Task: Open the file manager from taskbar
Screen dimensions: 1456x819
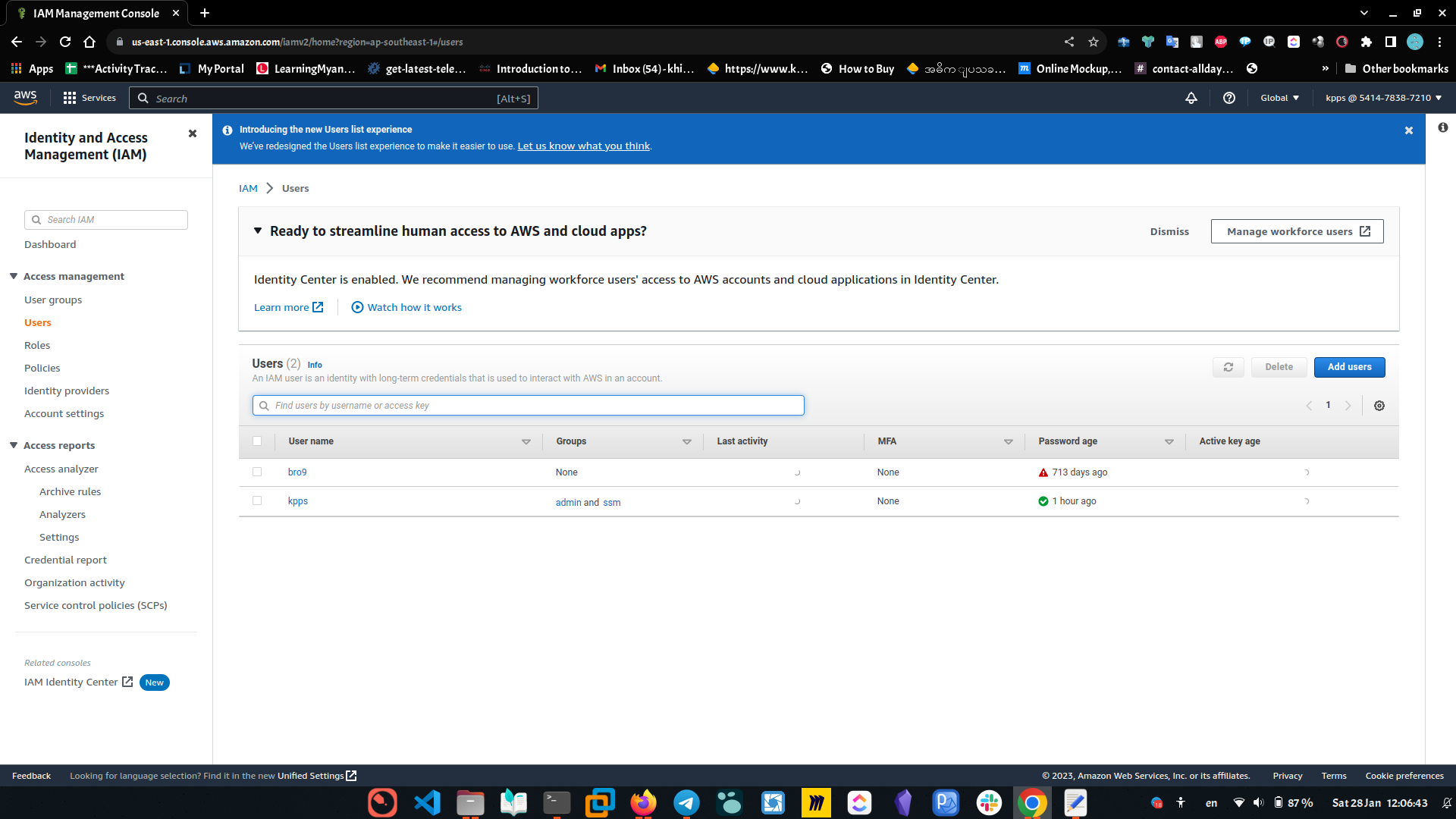Action: pyautogui.click(x=470, y=802)
